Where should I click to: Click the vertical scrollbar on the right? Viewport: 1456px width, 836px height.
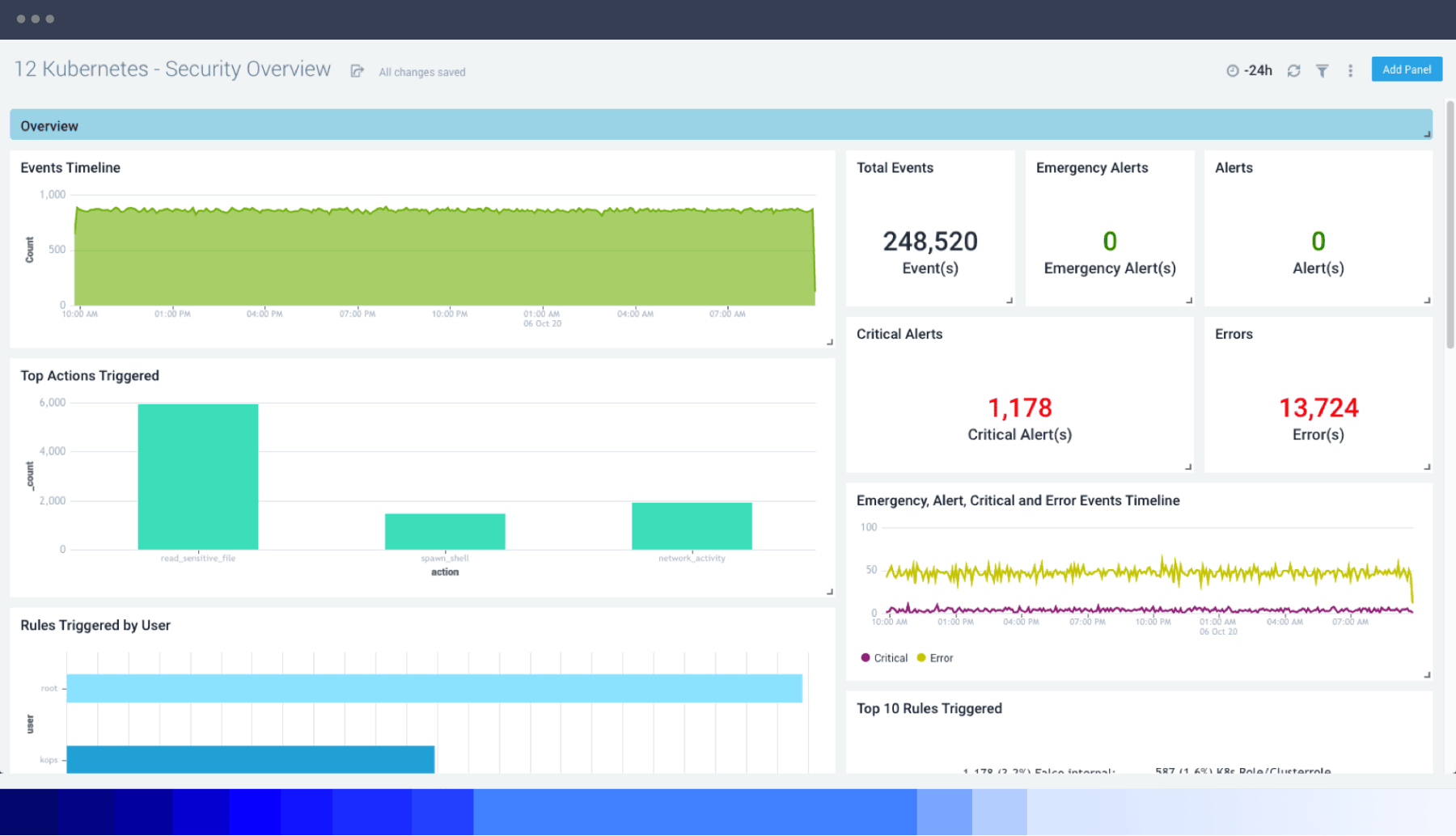click(1450, 226)
